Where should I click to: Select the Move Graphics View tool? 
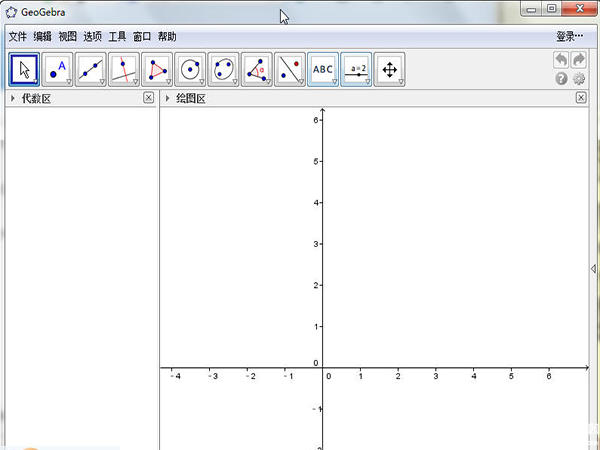click(389, 69)
